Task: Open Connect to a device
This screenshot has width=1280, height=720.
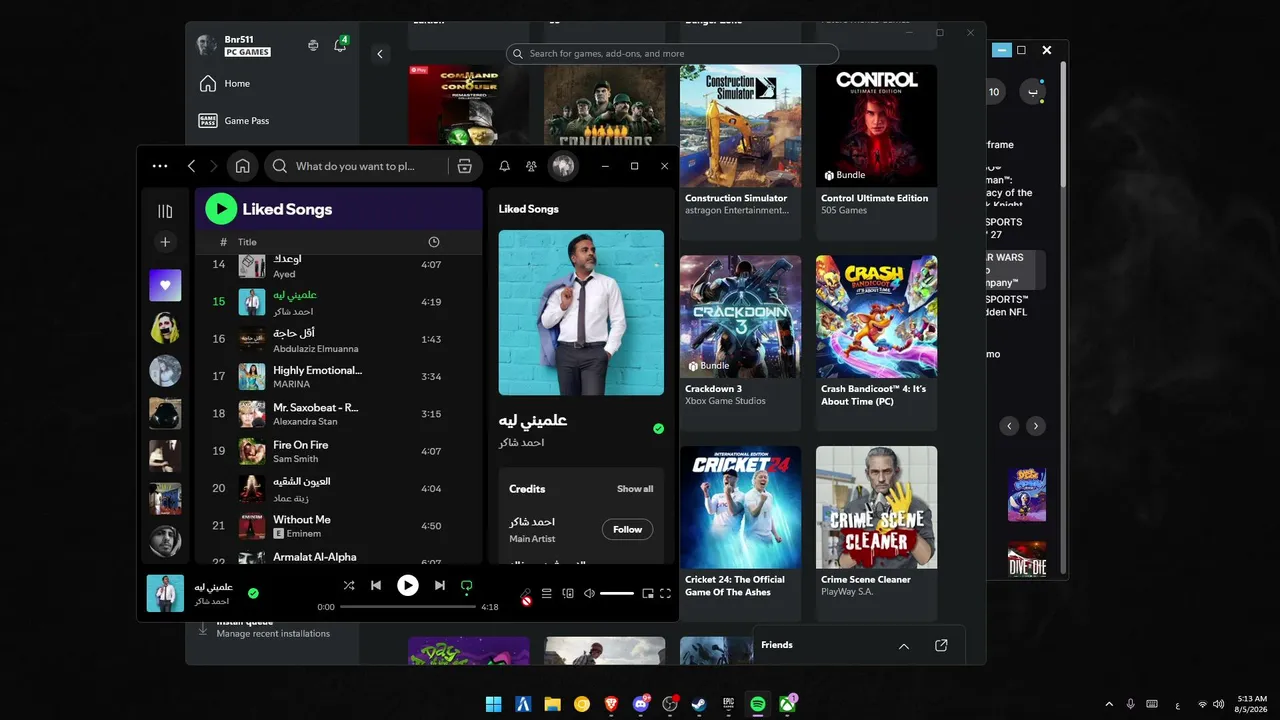Action: 568,594
